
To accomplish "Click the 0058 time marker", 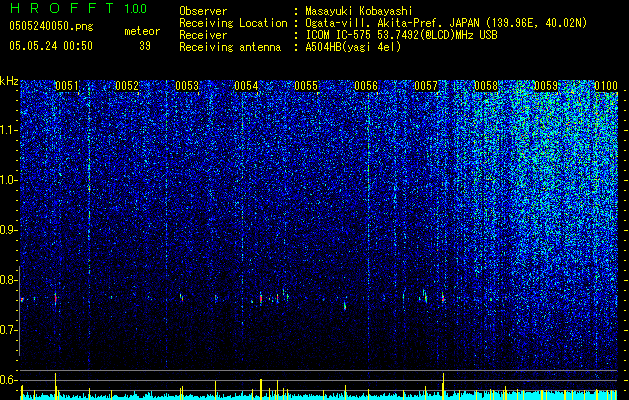I will [486, 86].
